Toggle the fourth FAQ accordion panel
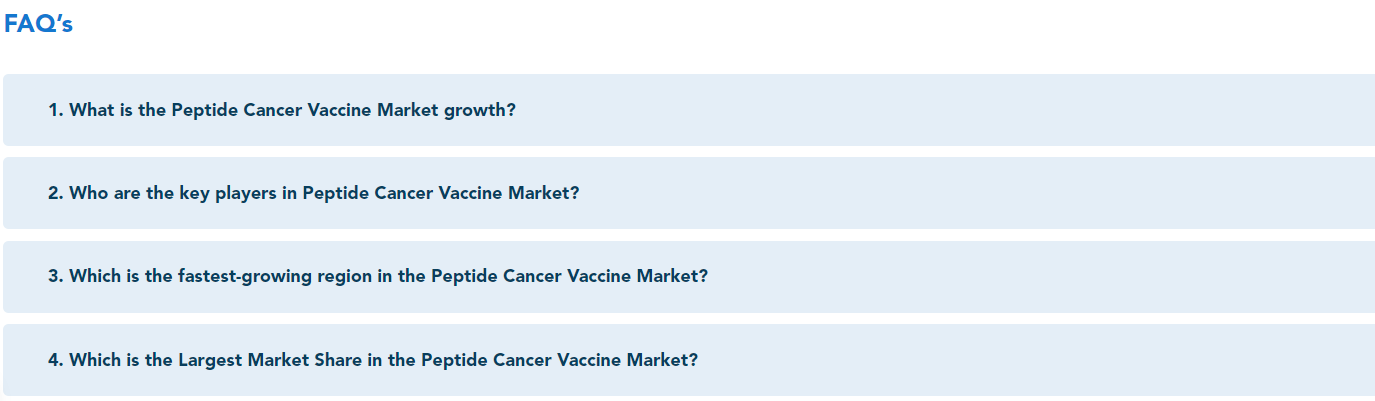 [x=689, y=360]
